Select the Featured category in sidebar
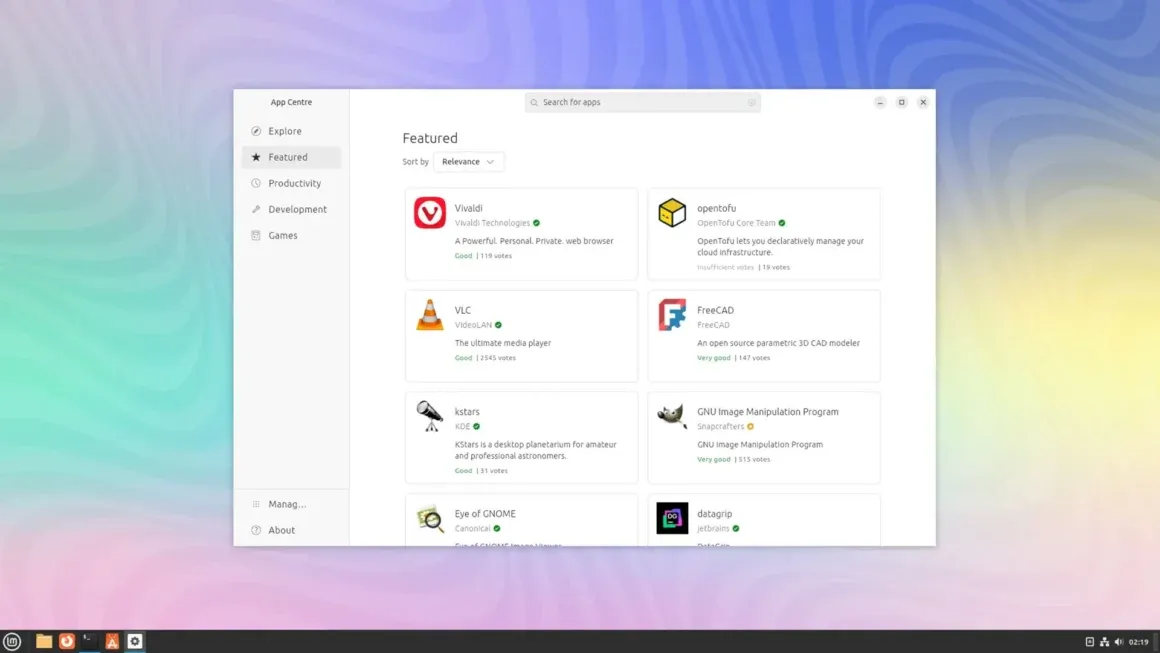Screen dimensions: 1160x653 tap(291, 157)
